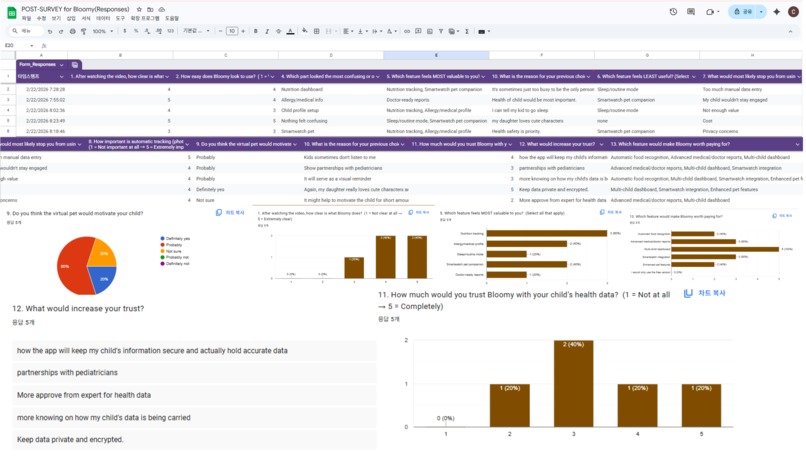This screenshot has height=461, width=806.
Task: Select the paint format tool
Action: coord(83,31)
